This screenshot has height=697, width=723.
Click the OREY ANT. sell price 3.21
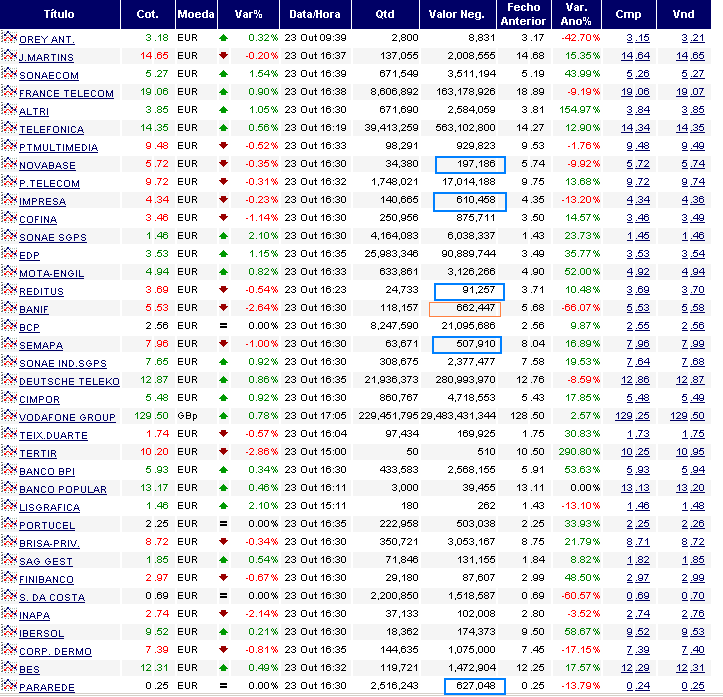(693, 38)
